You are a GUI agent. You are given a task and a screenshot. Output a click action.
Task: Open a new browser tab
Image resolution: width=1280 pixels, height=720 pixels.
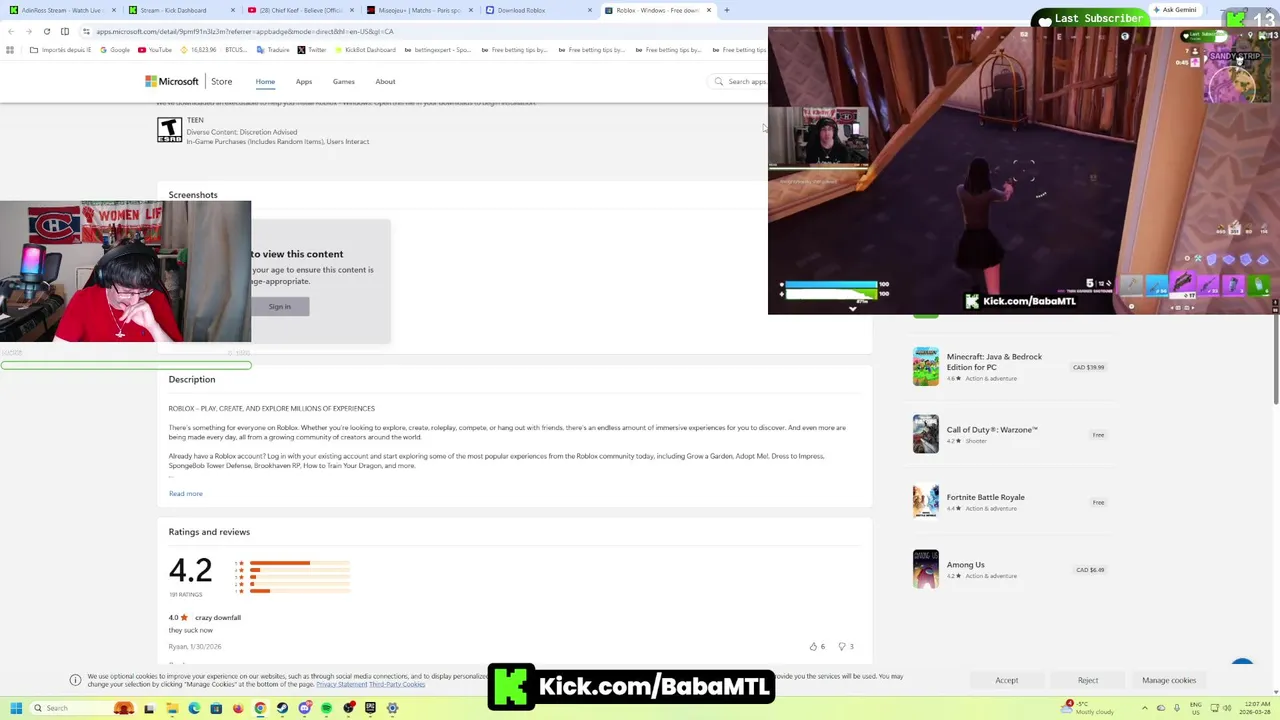726,10
